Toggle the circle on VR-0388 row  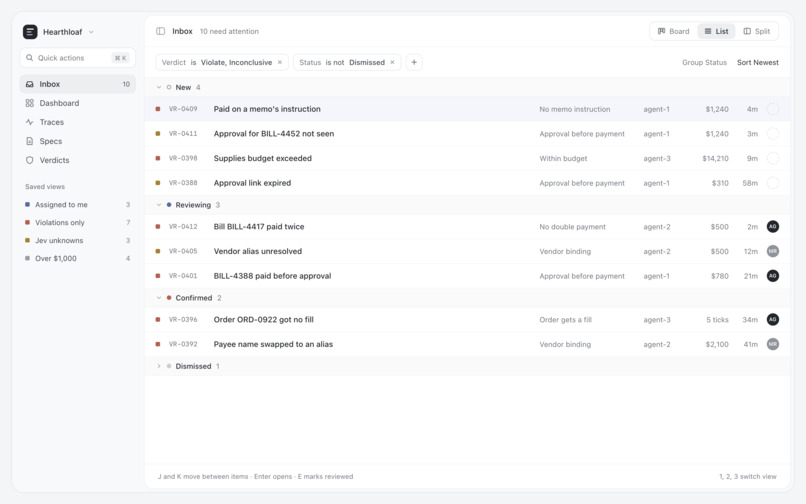click(773, 183)
